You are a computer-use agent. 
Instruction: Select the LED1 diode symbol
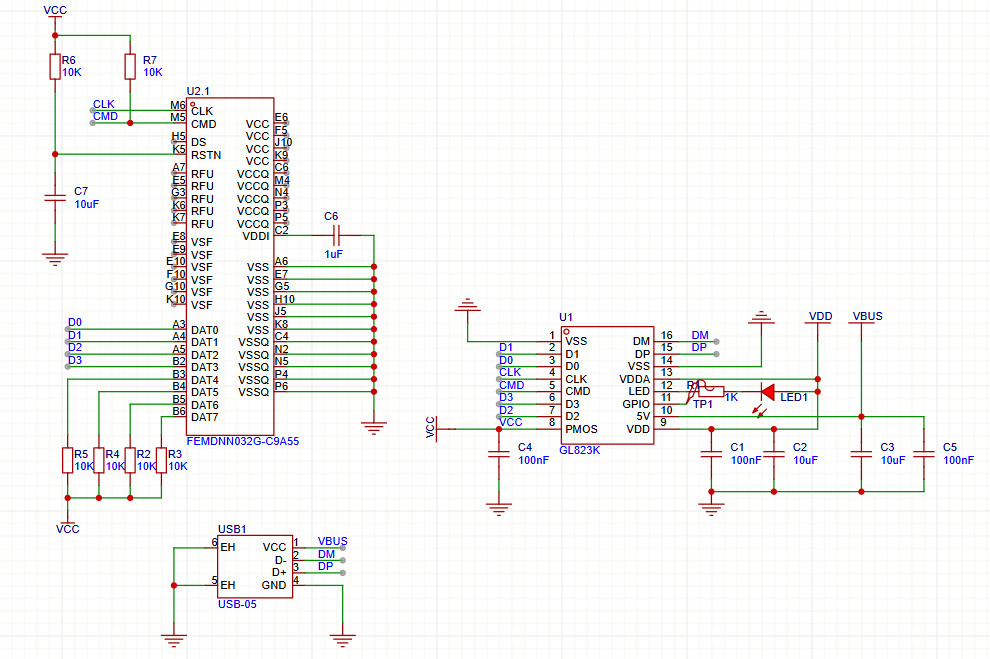click(768, 391)
